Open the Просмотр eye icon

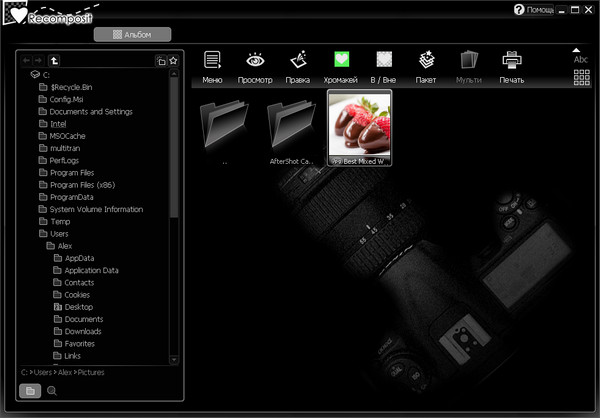point(255,67)
